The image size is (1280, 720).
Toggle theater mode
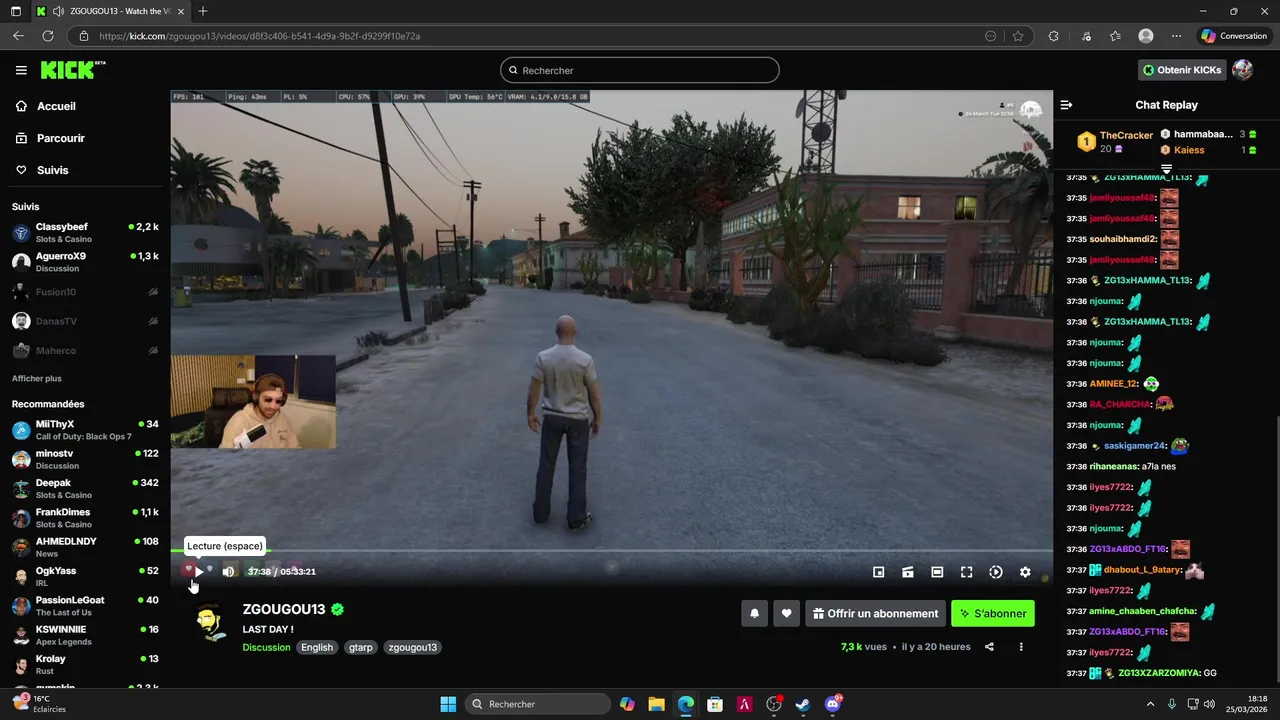(937, 572)
